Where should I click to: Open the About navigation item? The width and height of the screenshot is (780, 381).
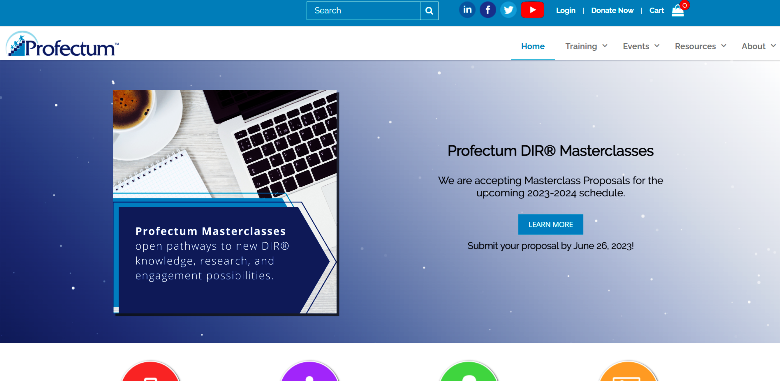pyautogui.click(x=753, y=46)
